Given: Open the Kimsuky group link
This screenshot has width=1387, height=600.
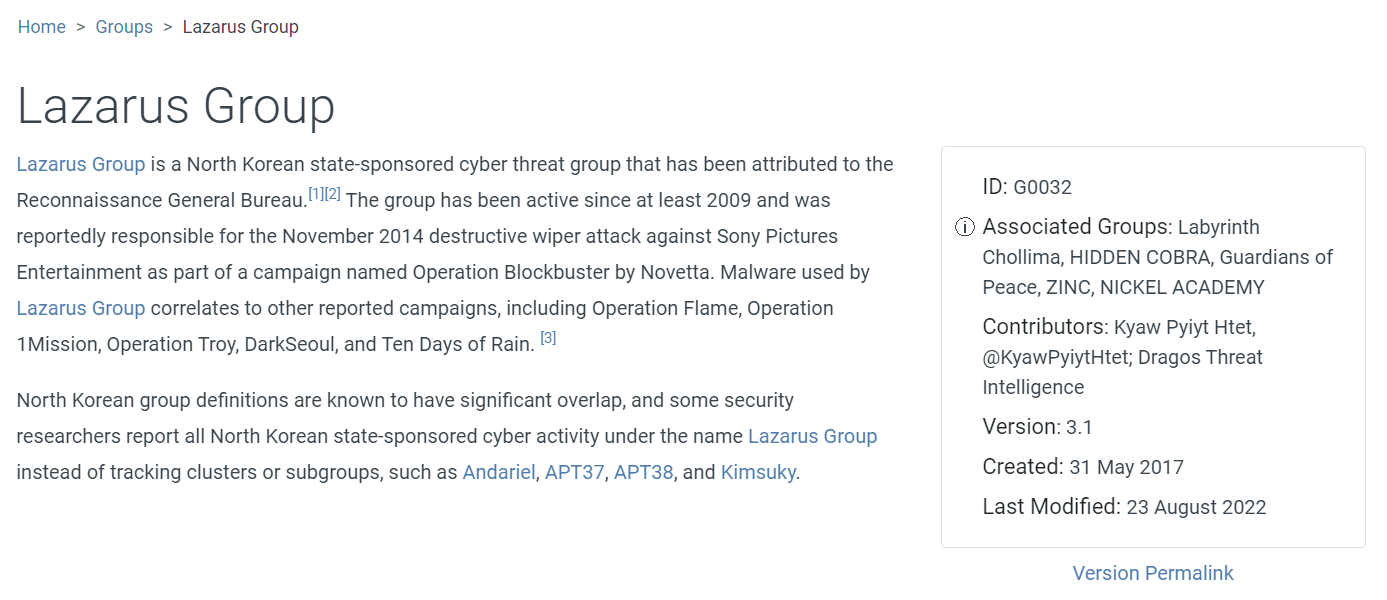Looking at the screenshot, I should click(758, 472).
